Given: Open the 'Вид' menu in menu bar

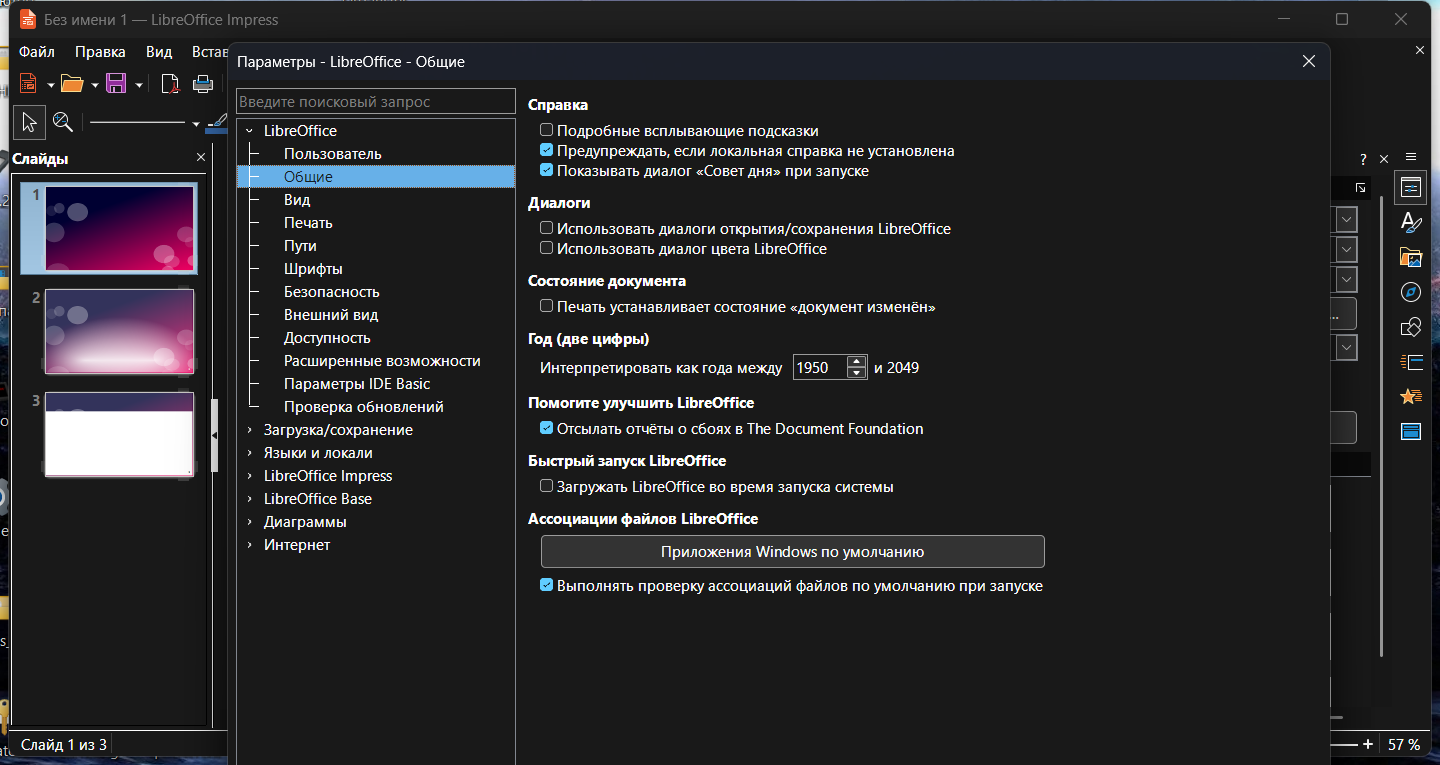Looking at the screenshot, I should [x=159, y=52].
